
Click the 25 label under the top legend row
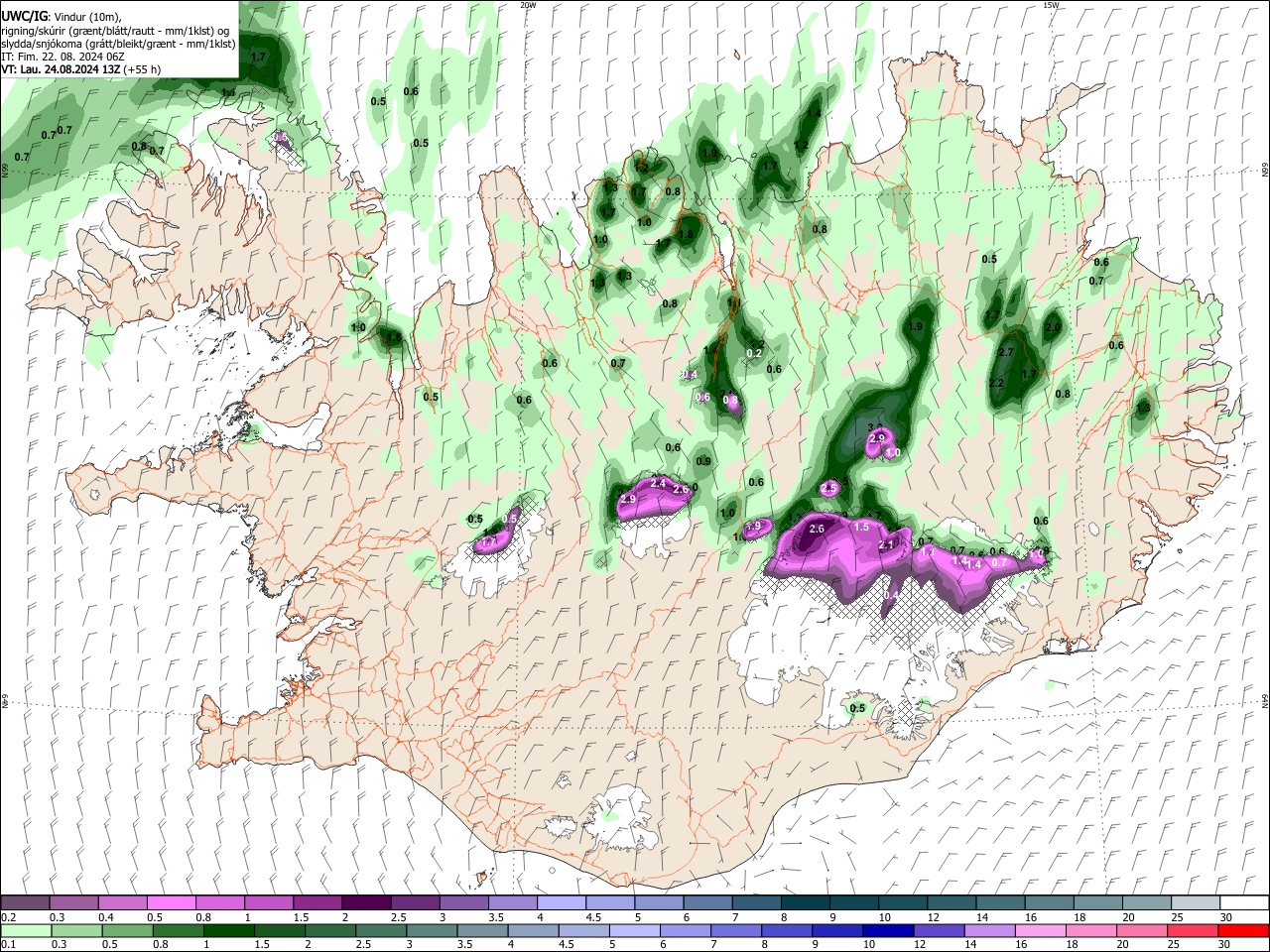(x=1176, y=917)
